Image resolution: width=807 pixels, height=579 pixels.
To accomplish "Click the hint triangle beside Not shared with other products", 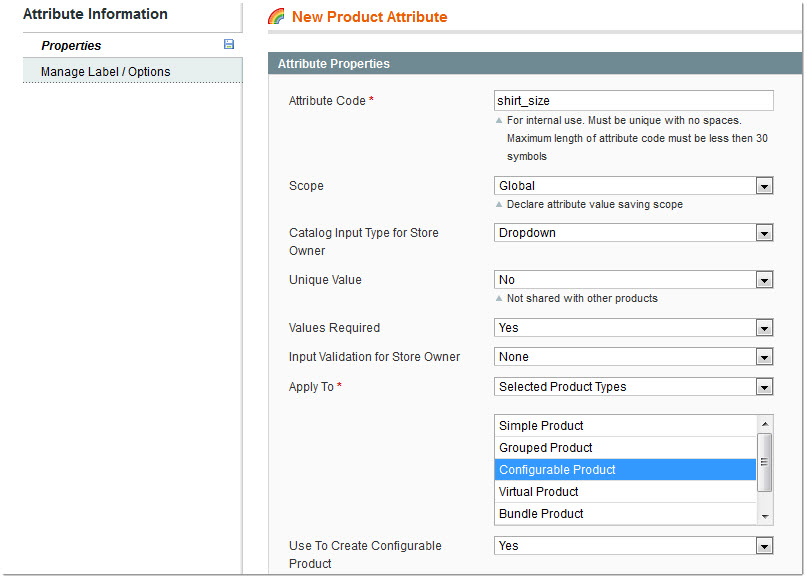I will 499,299.
